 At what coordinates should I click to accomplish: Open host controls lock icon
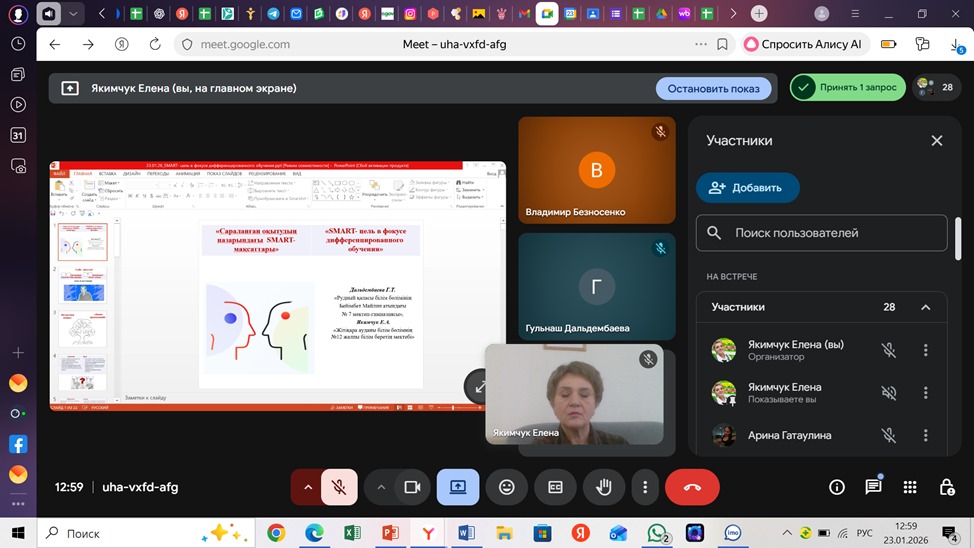pyautogui.click(x=946, y=487)
